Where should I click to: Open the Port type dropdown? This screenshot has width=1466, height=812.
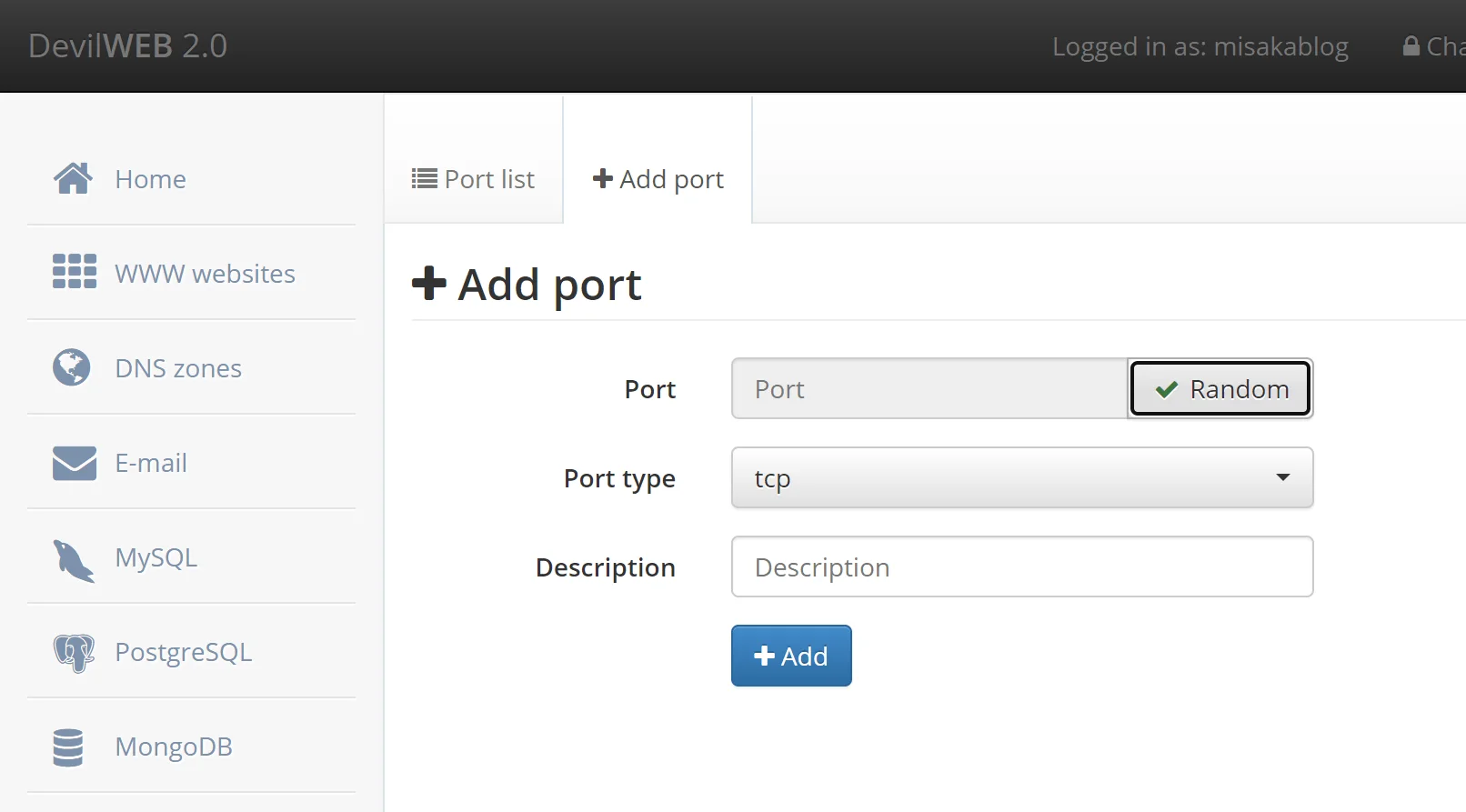1021,478
